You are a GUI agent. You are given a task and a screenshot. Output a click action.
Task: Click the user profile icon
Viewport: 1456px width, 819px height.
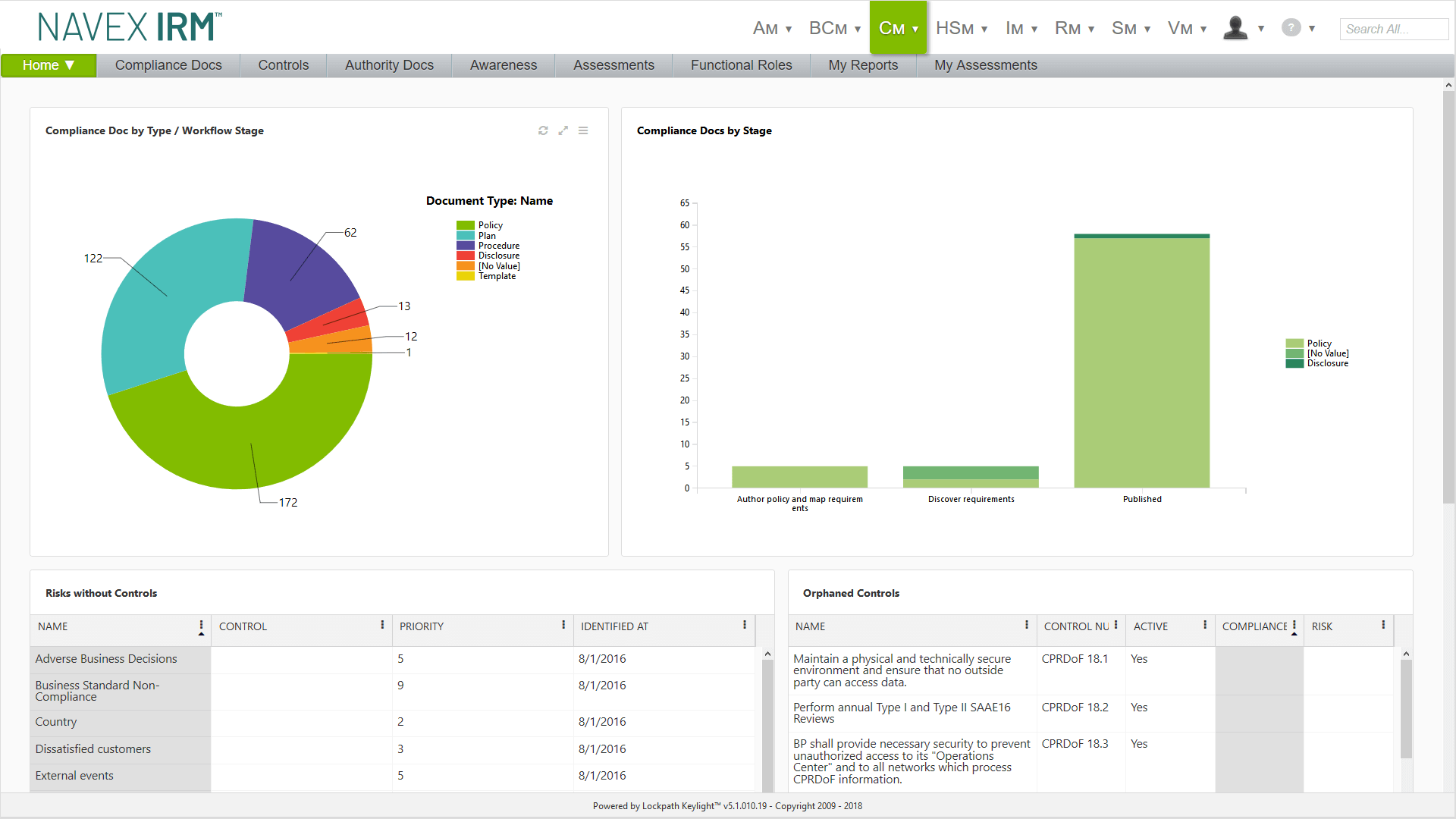pyautogui.click(x=1235, y=27)
